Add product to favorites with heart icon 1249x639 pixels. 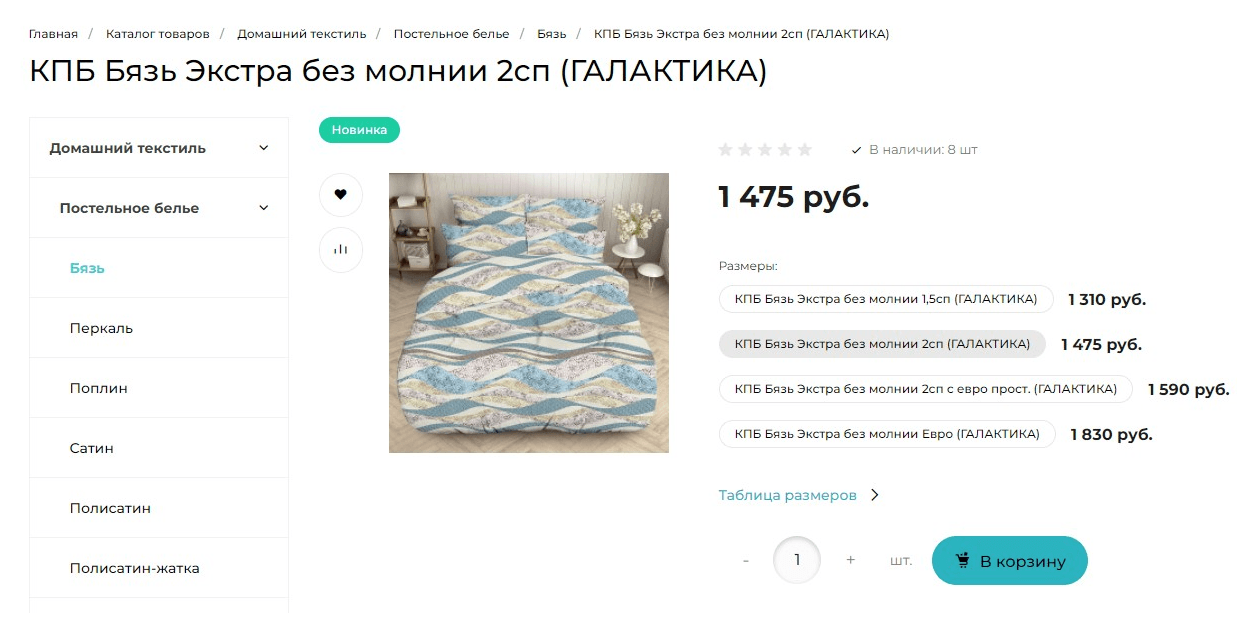coord(340,194)
